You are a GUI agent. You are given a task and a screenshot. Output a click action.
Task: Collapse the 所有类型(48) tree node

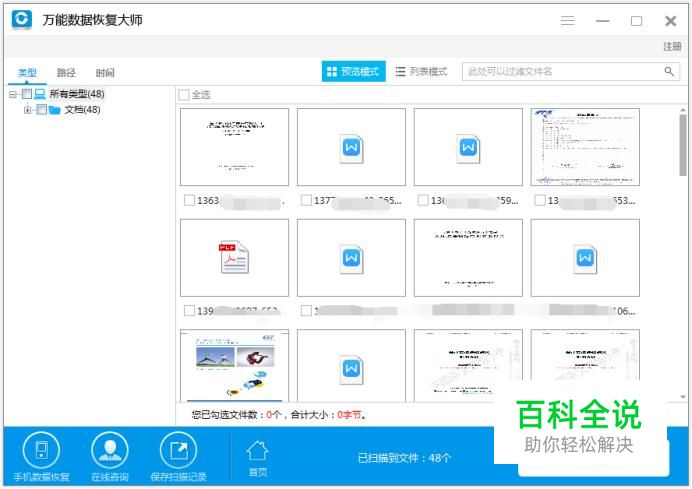pos(13,94)
